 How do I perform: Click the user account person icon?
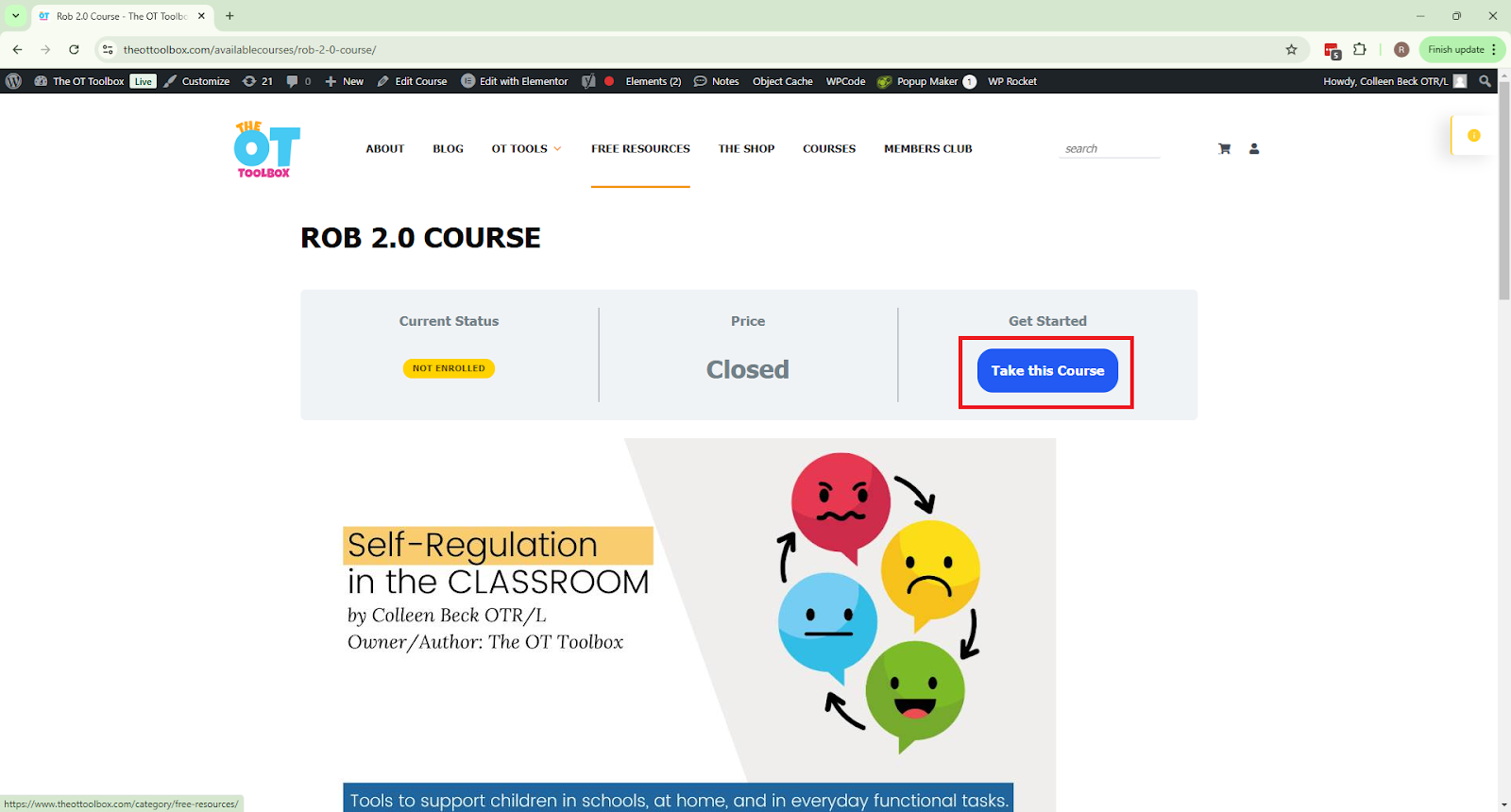point(1254,148)
